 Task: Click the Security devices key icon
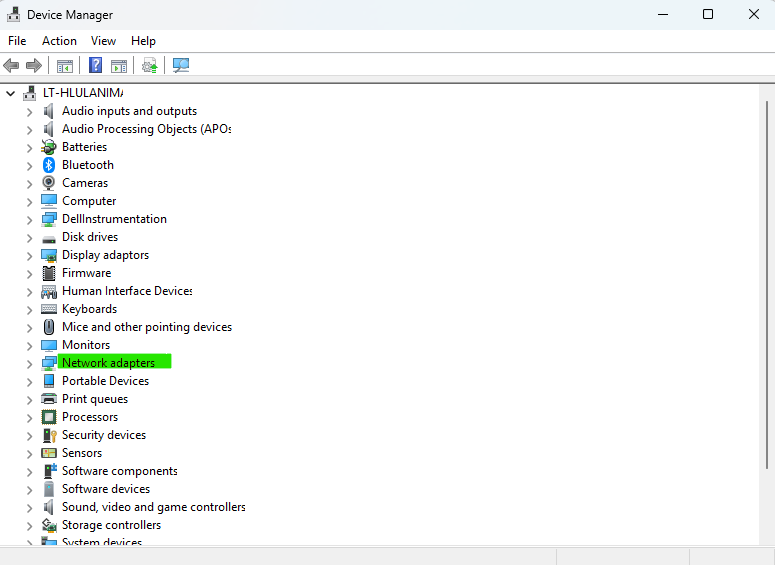[x=49, y=435]
